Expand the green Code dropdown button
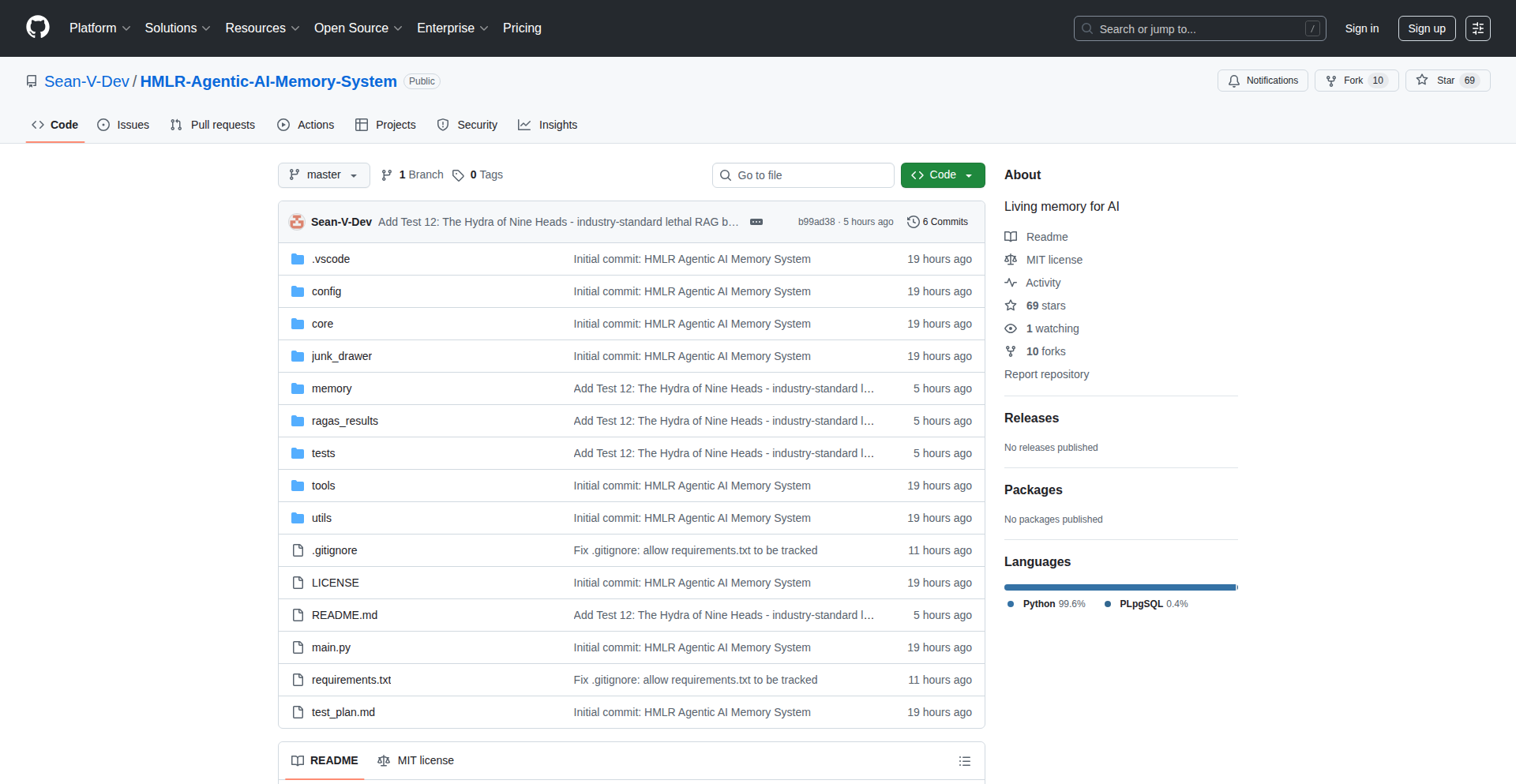The width and height of the screenshot is (1516, 784). (x=942, y=175)
